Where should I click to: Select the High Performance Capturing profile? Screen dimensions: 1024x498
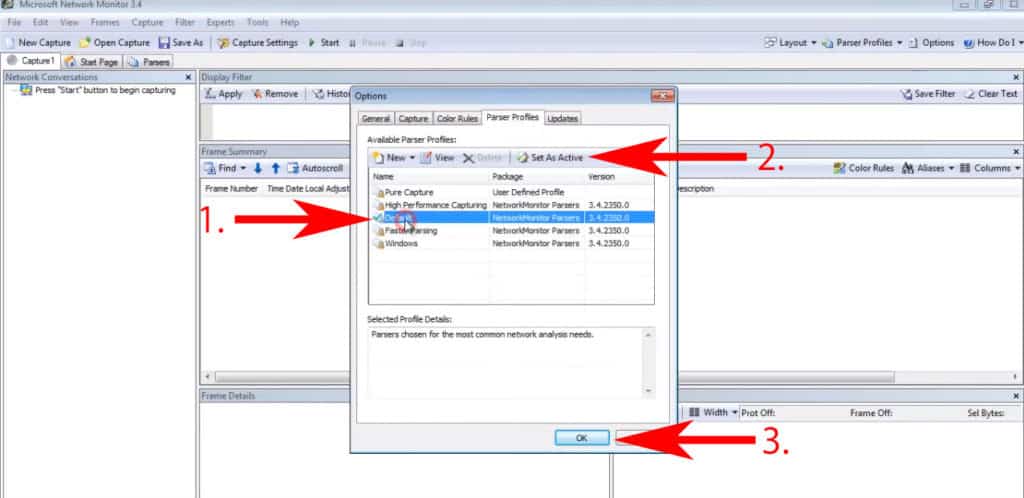click(x=511, y=205)
